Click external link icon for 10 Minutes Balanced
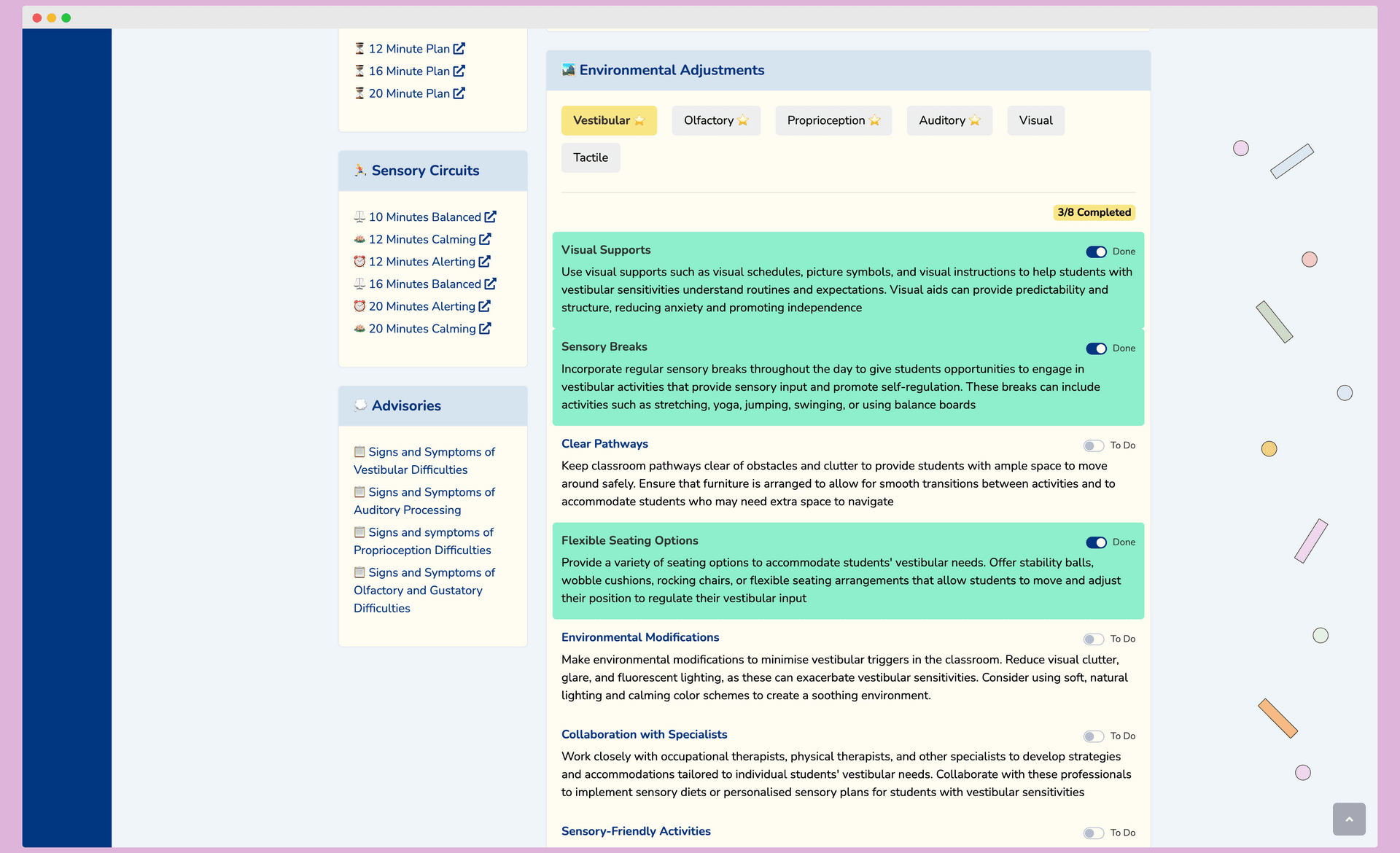Screen dimensions: 1400x853 tap(490, 217)
